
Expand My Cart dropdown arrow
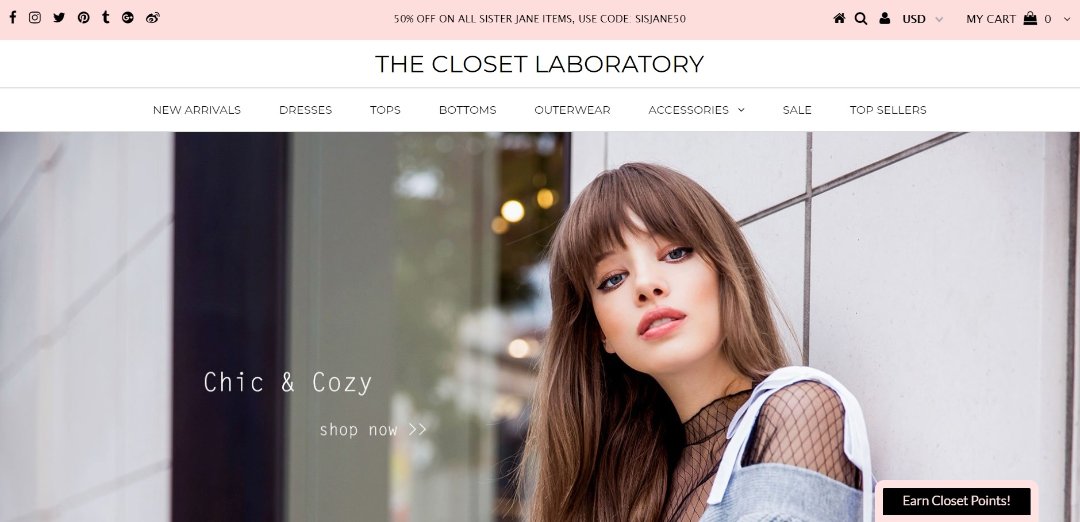pyautogui.click(x=1067, y=19)
